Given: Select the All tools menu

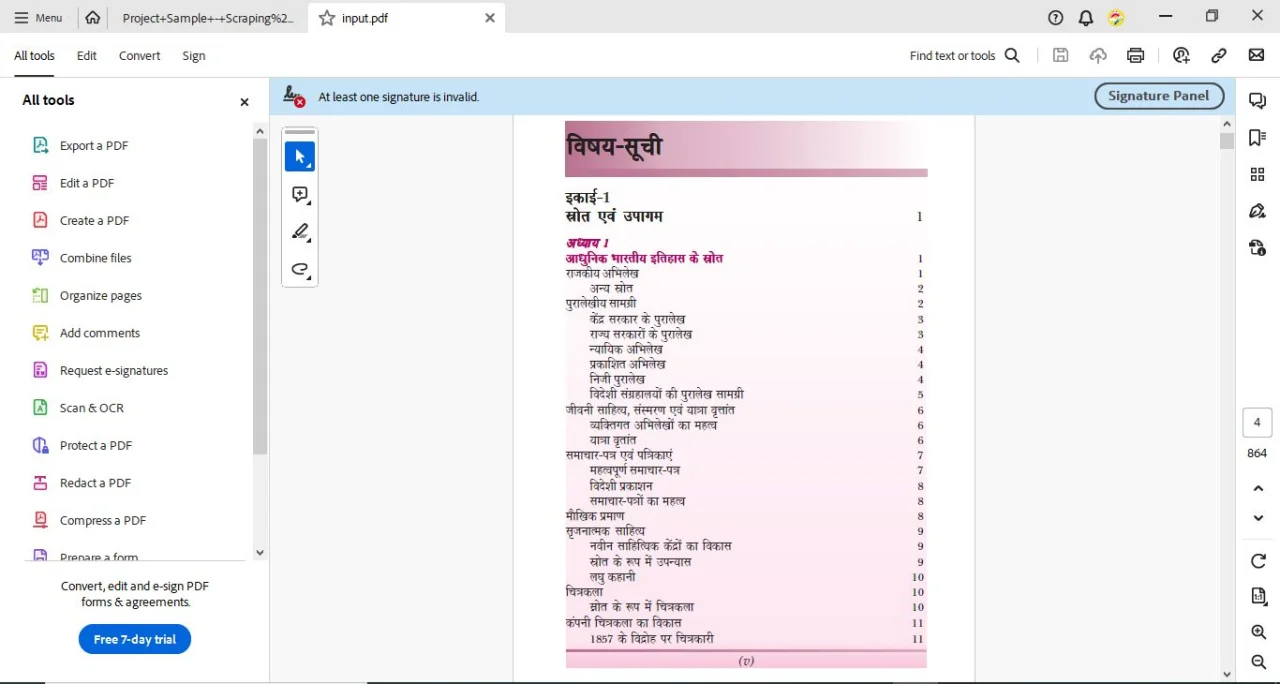Looking at the screenshot, I should click(x=34, y=56).
